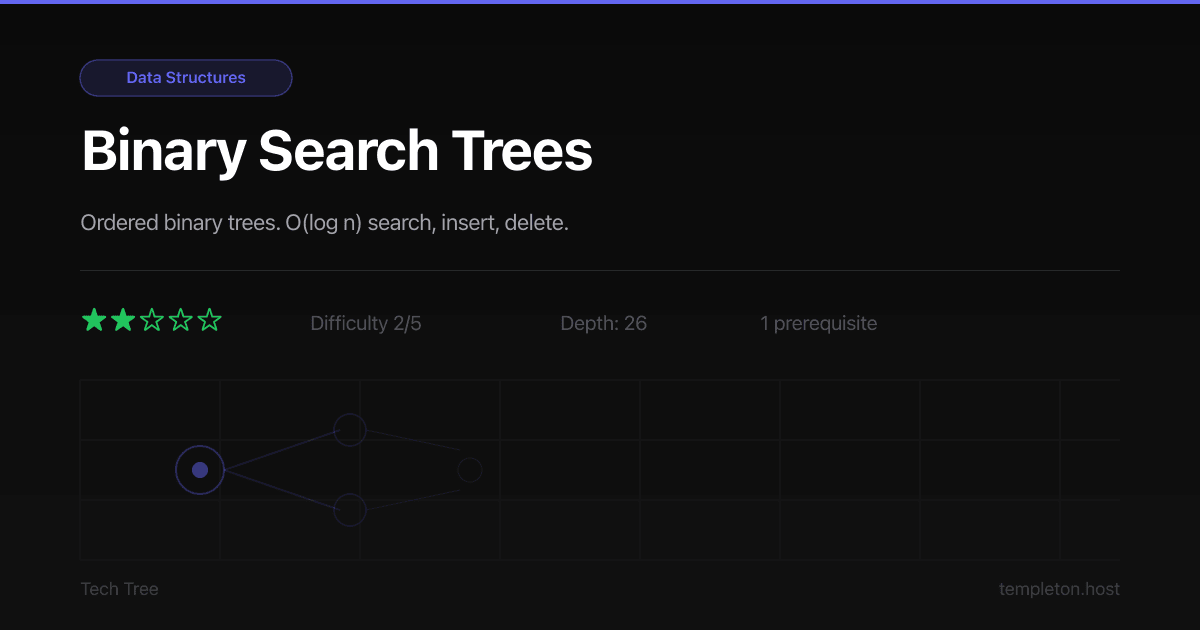Click the Depth: 26 value
The width and height of the screenshot is (1200, 630).
coord(604,323)
